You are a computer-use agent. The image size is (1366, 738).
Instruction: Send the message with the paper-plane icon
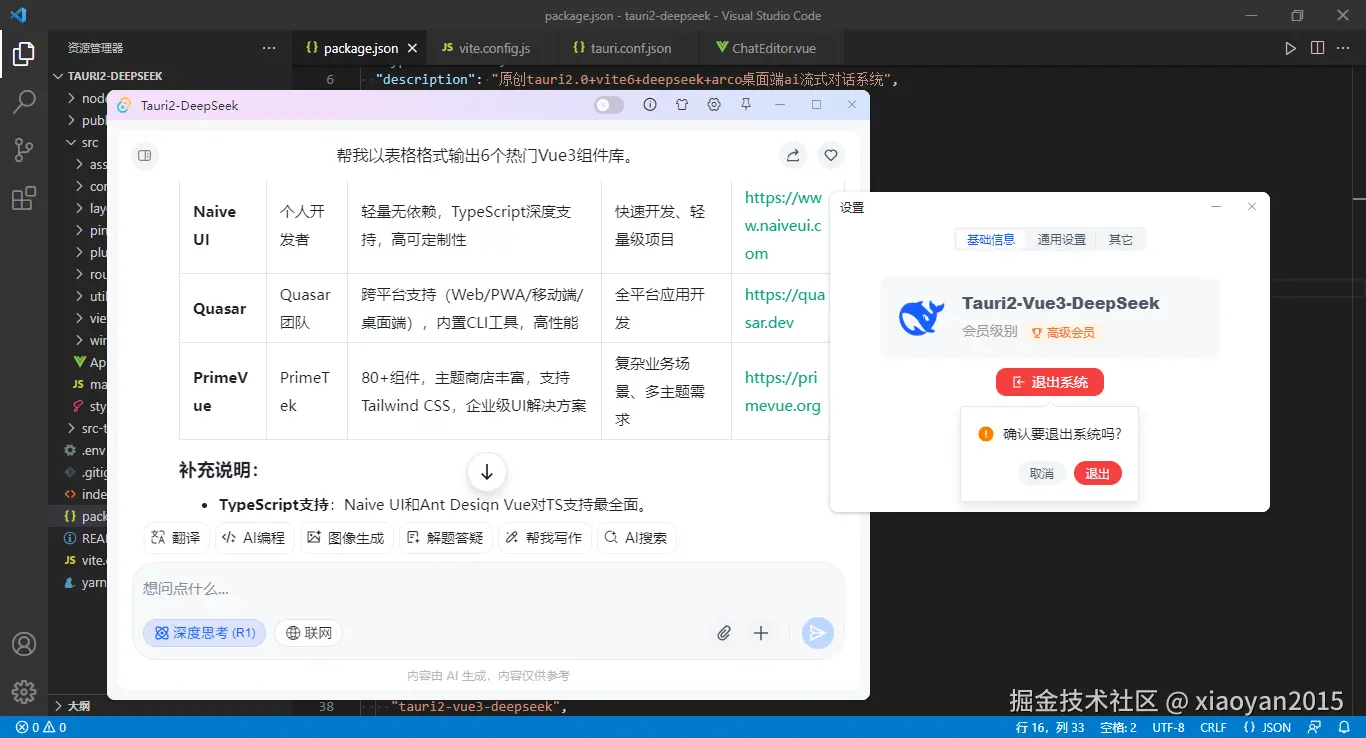tap(817, 632)
